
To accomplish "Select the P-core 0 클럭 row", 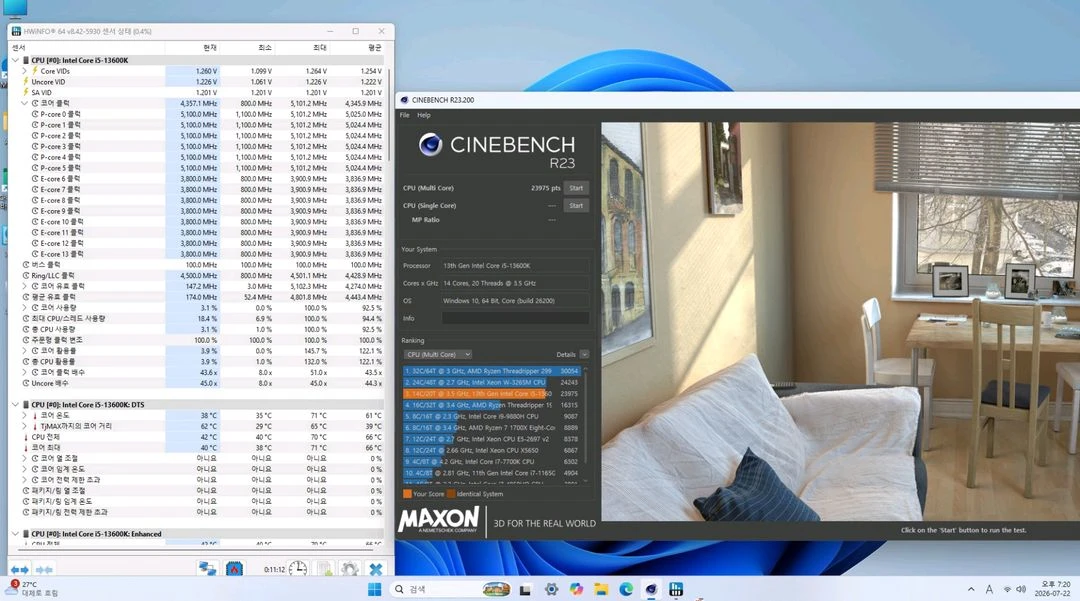I will pyautogui.click(x=198, y=114).
